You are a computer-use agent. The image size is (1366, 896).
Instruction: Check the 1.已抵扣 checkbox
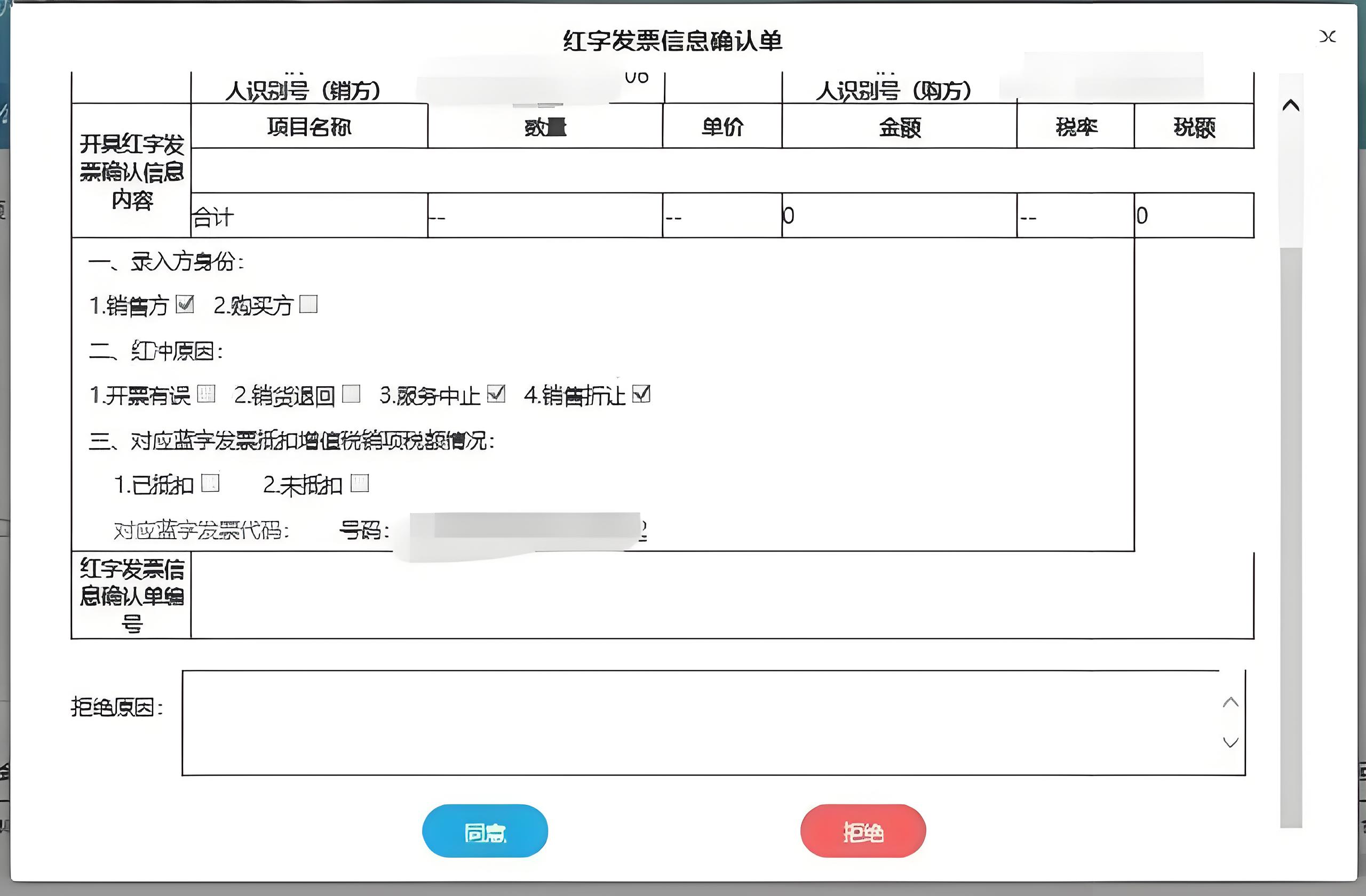[x=211, y=483]
